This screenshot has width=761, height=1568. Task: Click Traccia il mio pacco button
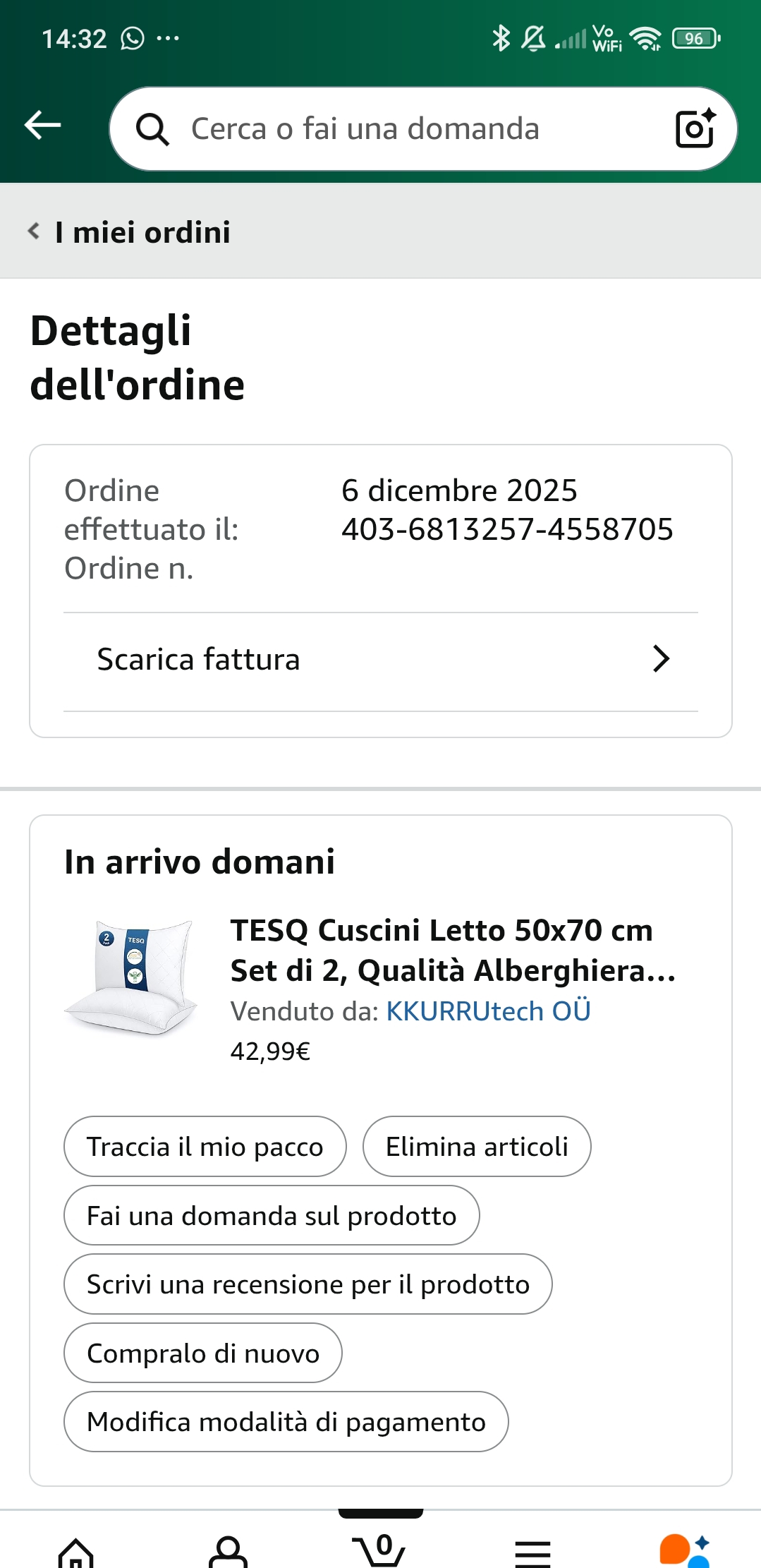click(x=205, y=1147)
